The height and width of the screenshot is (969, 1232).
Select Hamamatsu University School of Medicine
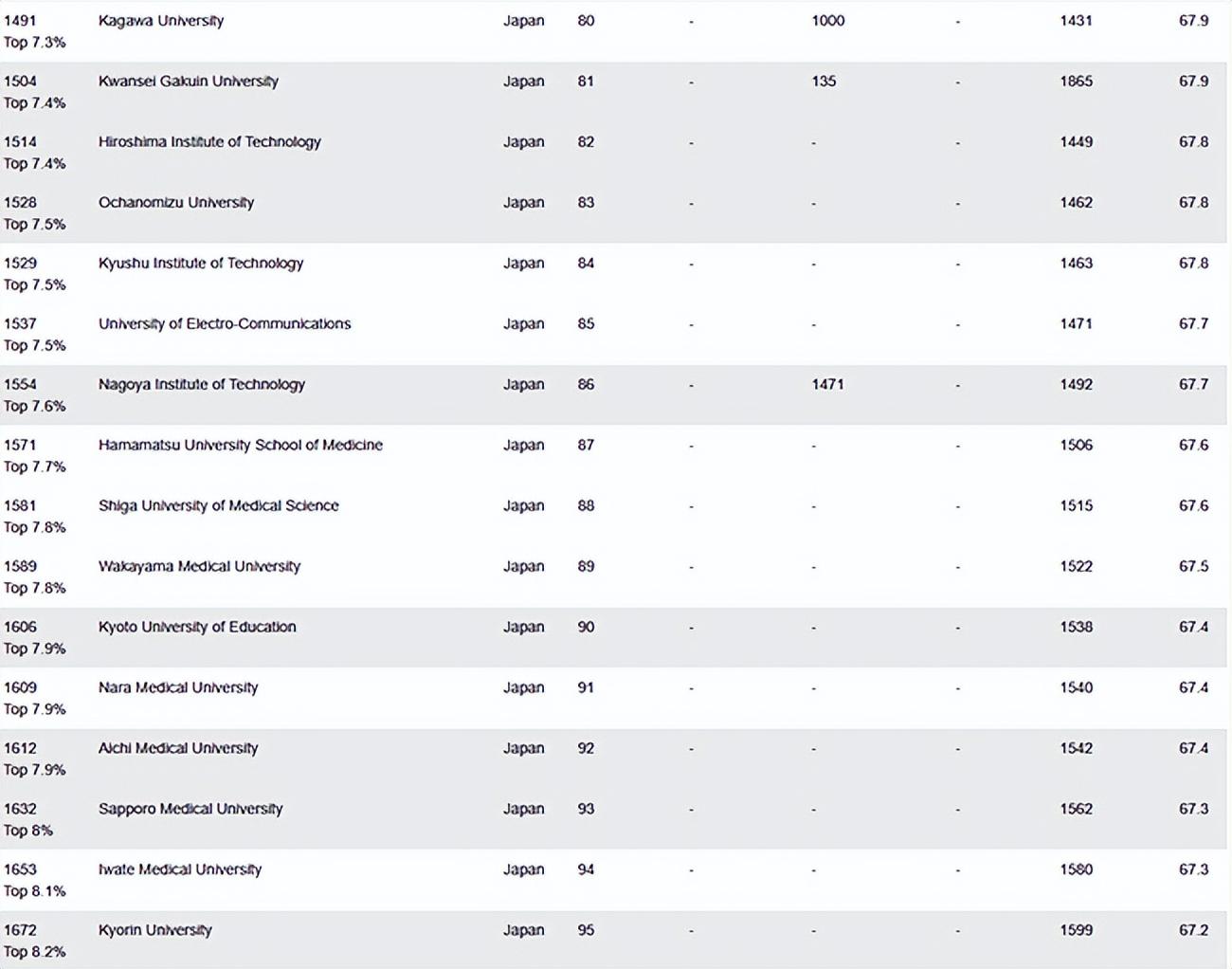point(241,446)
